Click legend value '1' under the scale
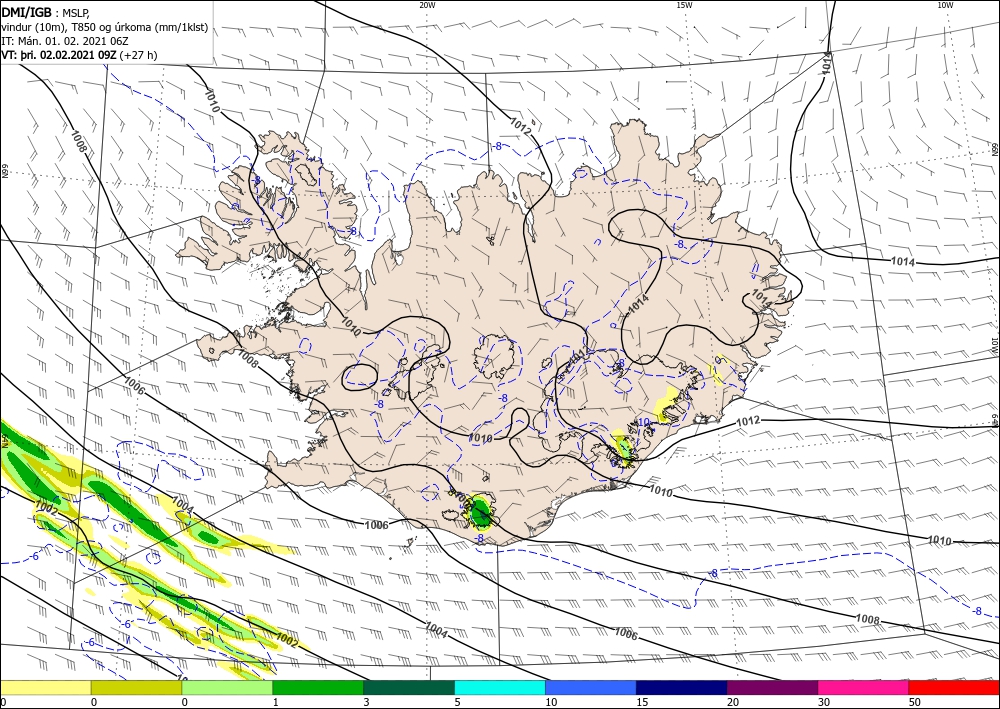The image size is (1000, 709). coord(276,703)
